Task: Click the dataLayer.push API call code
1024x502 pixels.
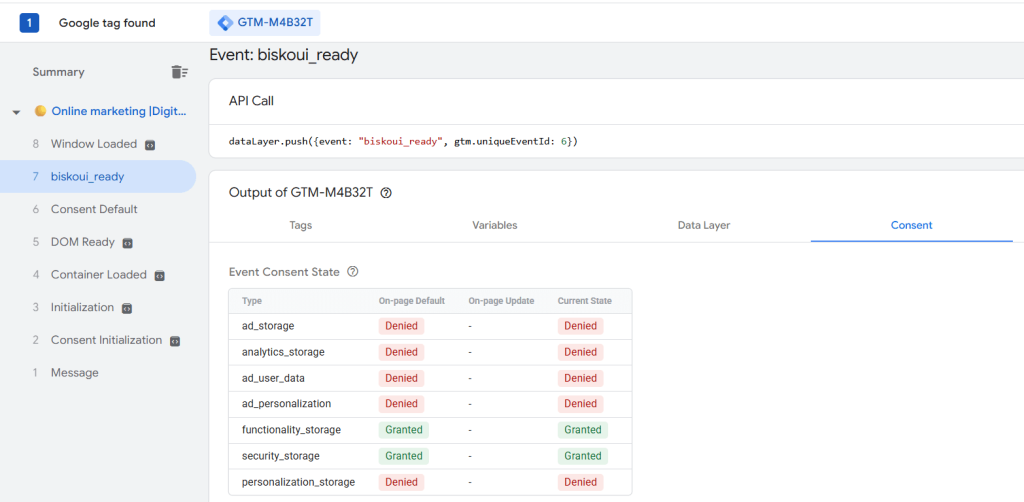Action: tap(403, 141)
